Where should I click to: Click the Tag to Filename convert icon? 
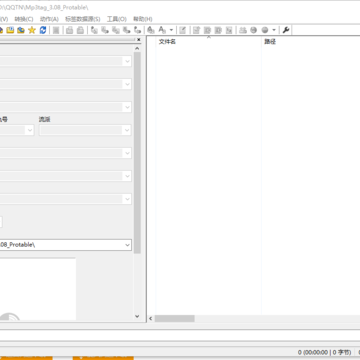(94, 30)
